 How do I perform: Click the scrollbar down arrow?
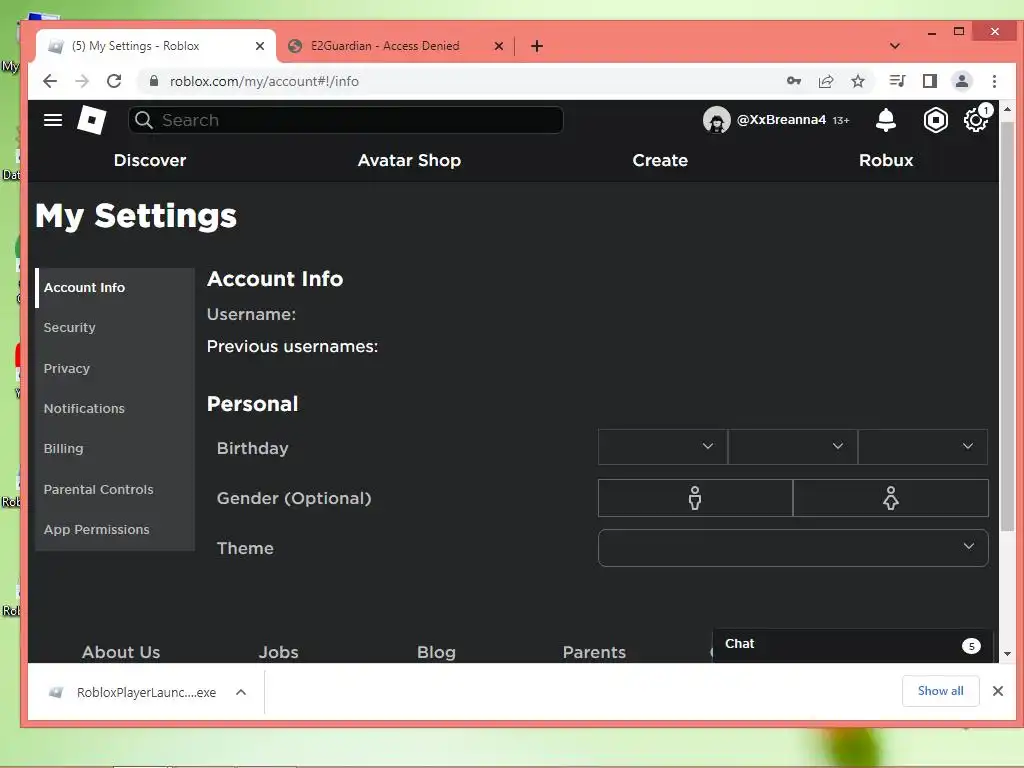(1008, 654)
